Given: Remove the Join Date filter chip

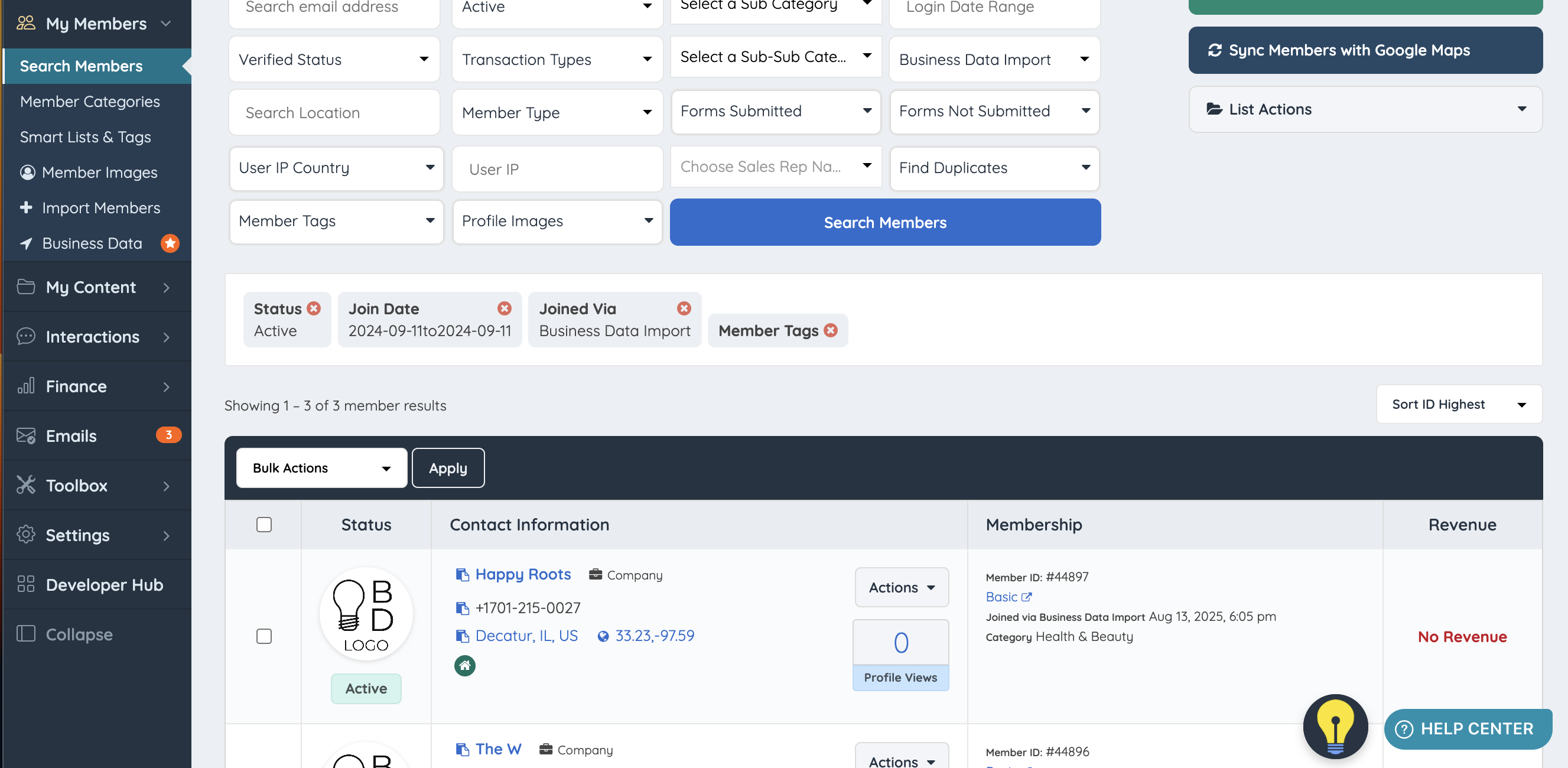Looking at the screenshot, I should (504, 308).
